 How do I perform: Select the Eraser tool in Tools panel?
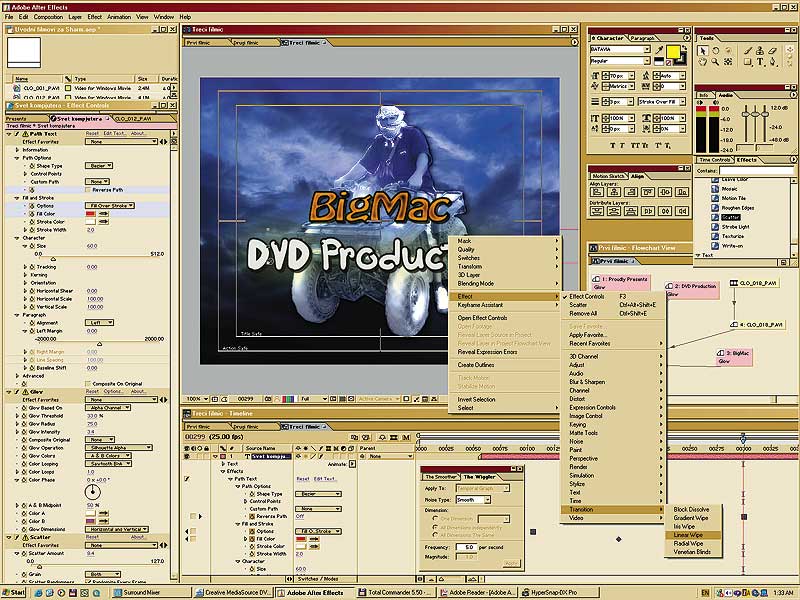click(772, 50)
